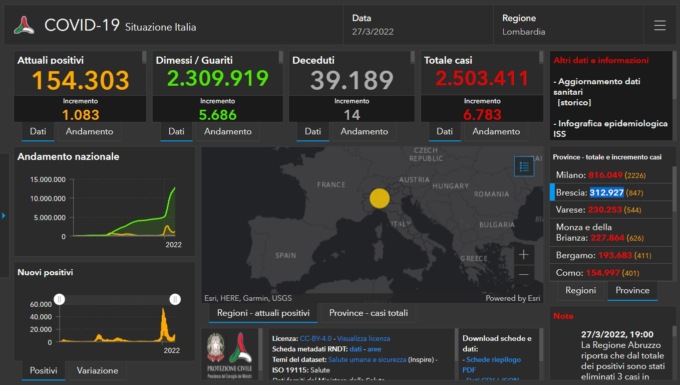Click the Regione field showing Lombardia
This screenshot has width=680, height=385.
[524, 25]
